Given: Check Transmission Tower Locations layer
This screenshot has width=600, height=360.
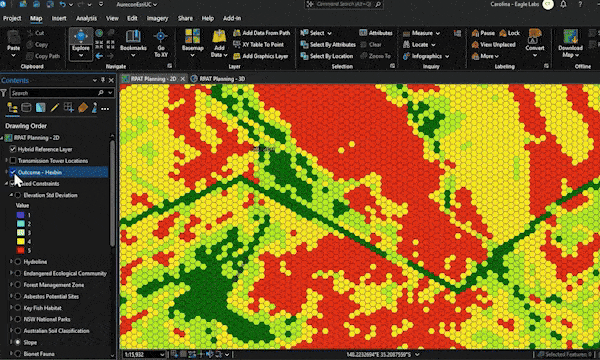Looking at the screenshot, I should pyautogui.click(x=13, y=161).
